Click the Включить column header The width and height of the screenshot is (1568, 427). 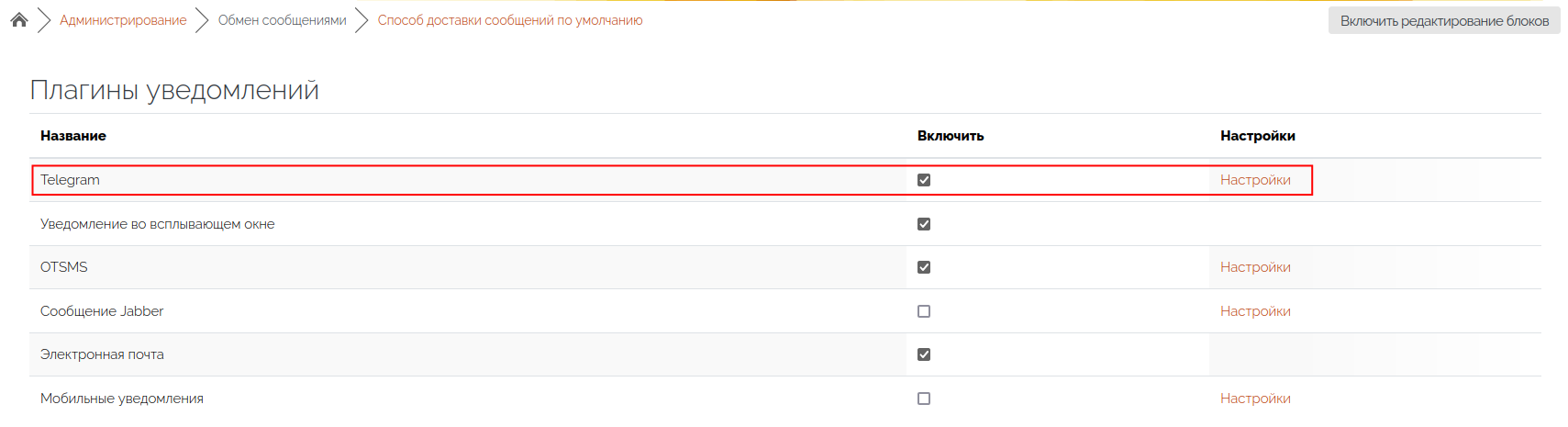(950, 136)
